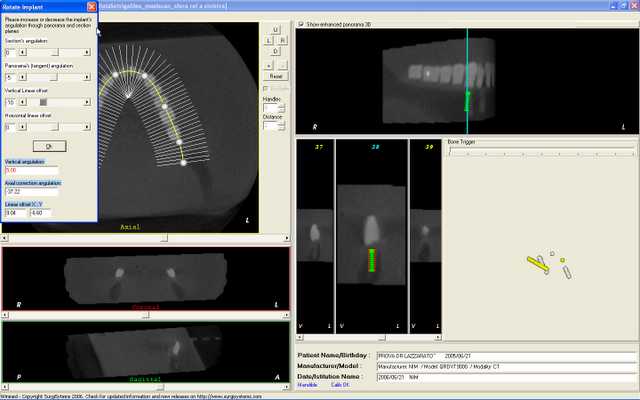Increase Horizontal linear offset with right arrow
Screen dimensions: 640x400
pyautogui.click(x=87, y=127)
